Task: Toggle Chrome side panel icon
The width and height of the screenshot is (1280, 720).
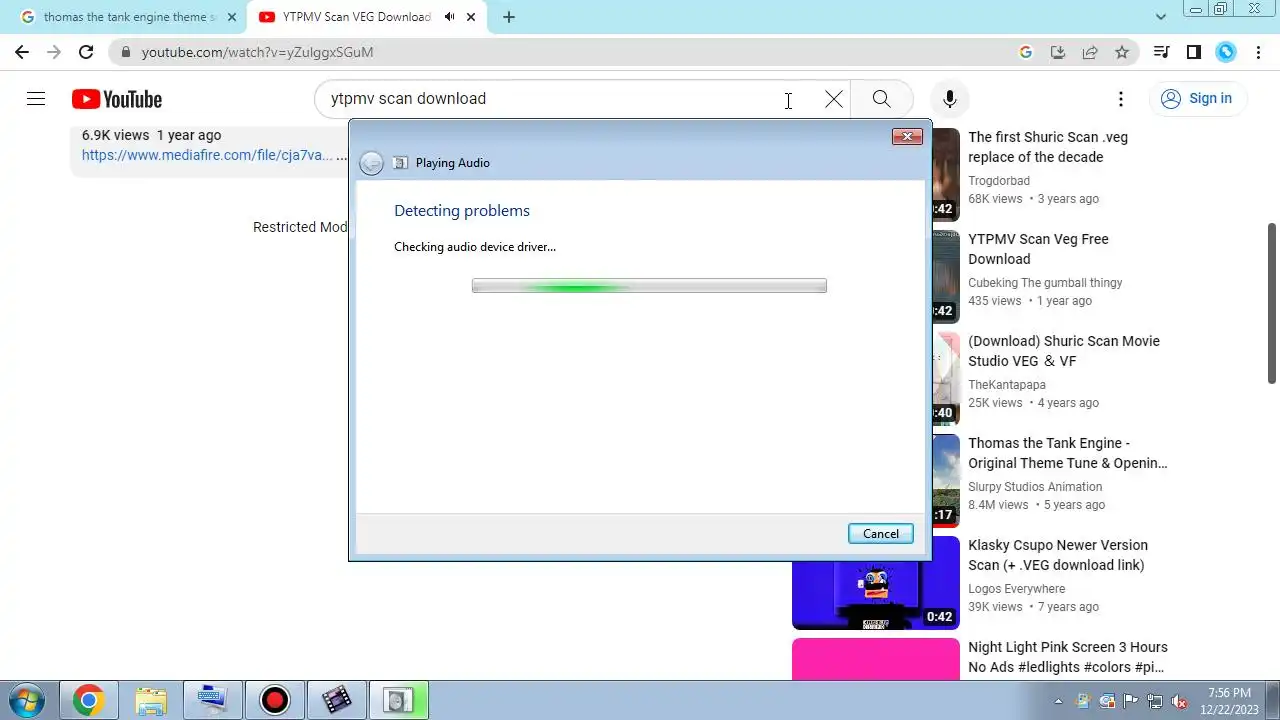Action: click(x=1193, y=52)
